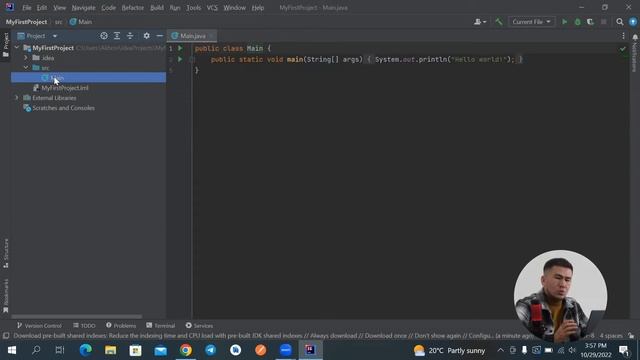Open the Build menu

tap(157, 8)
